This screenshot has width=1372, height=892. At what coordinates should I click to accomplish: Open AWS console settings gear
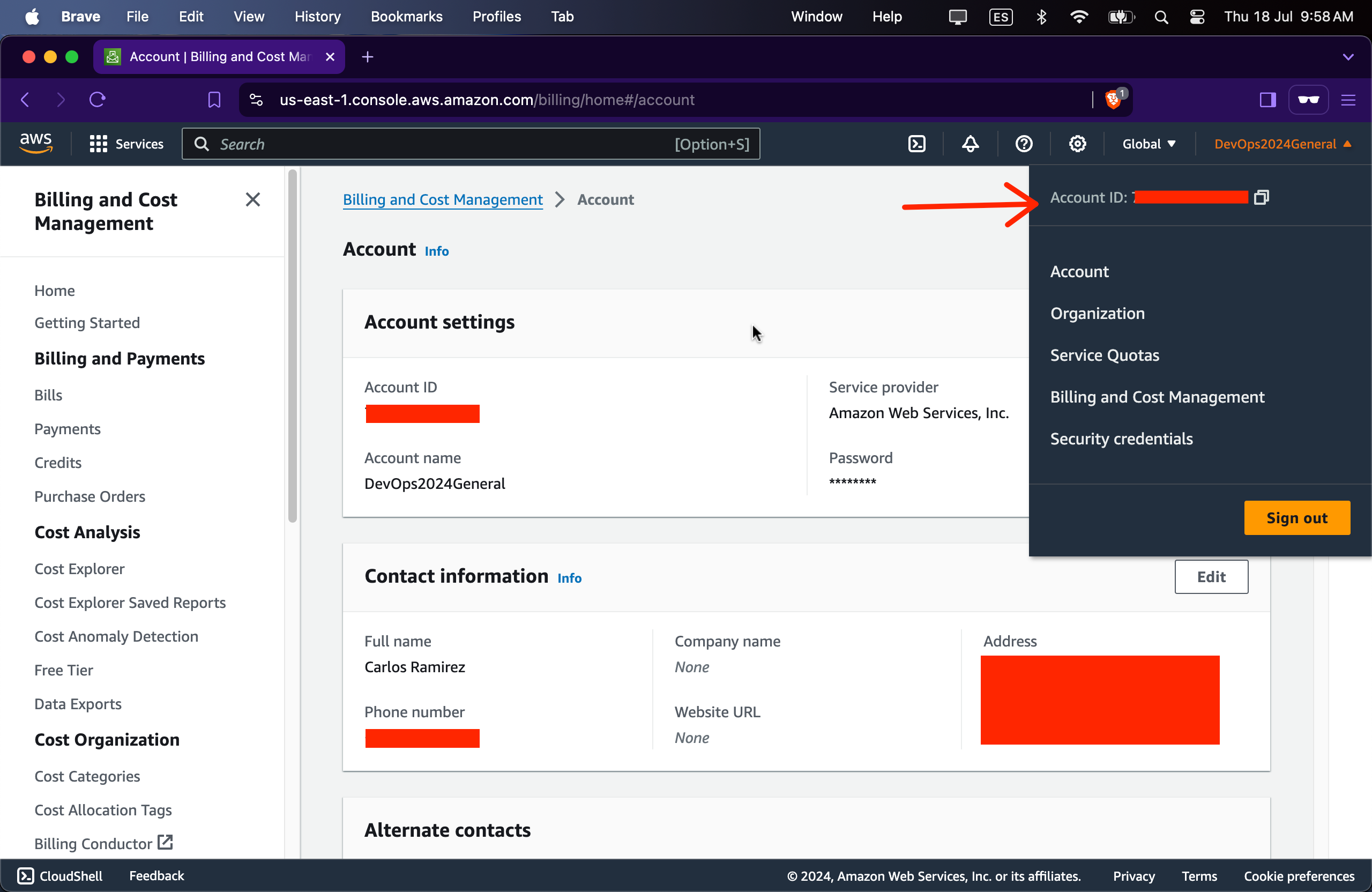click(x=1077, y=144)
